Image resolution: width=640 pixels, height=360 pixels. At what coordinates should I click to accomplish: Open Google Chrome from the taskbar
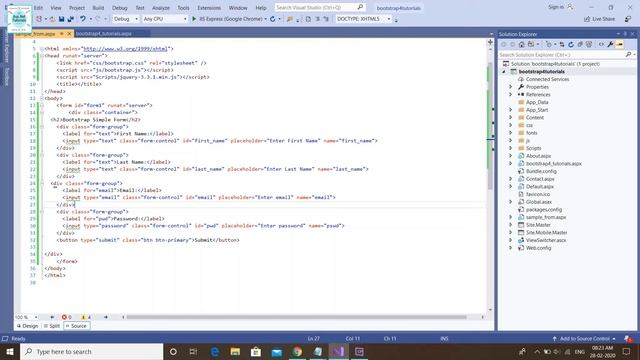(297, 351)
